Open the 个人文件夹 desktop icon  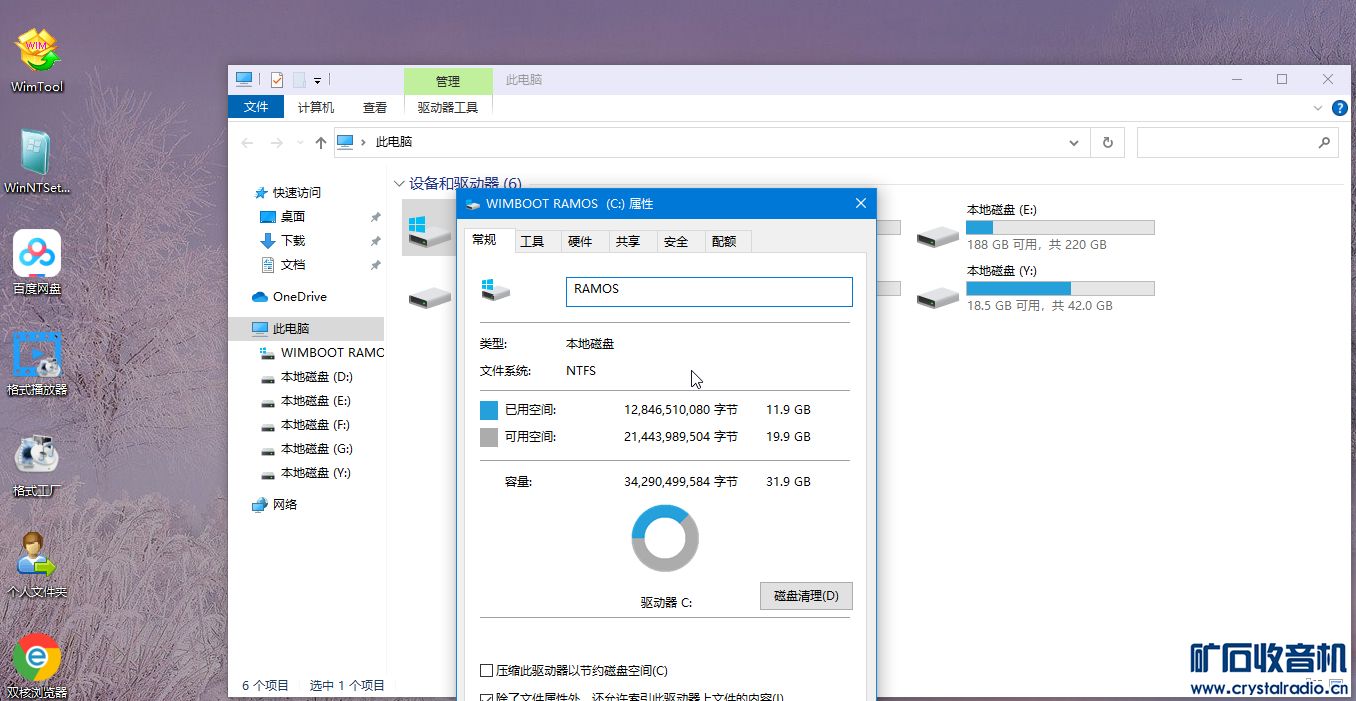pyautogui.click(x=37, y=566)
